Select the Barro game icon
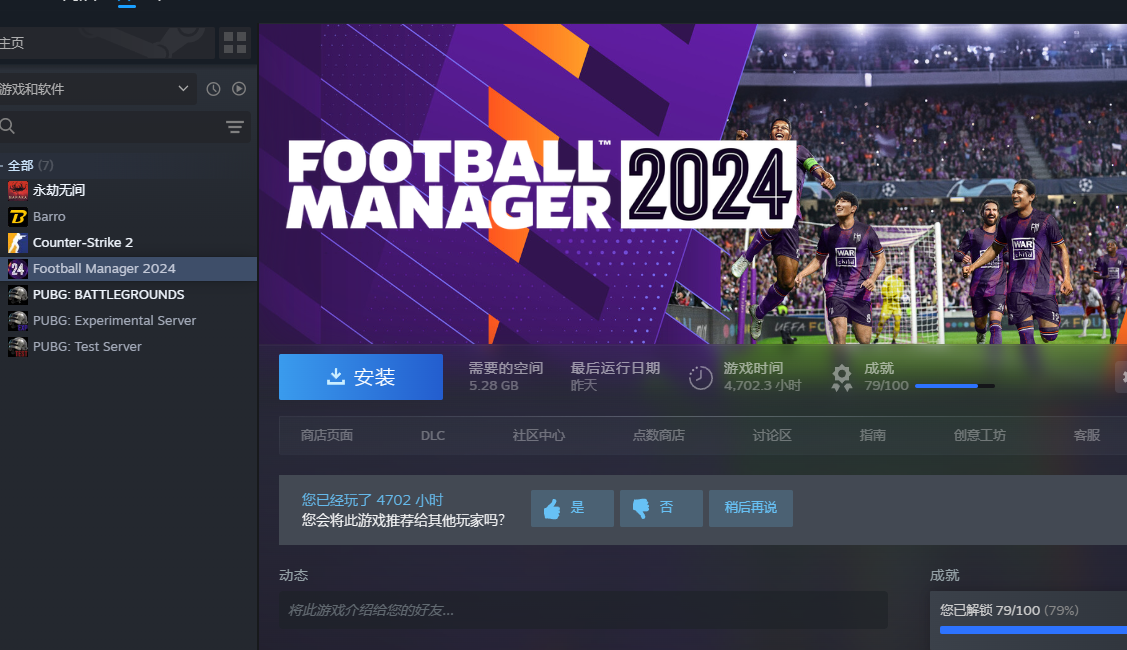 [18, 216]
